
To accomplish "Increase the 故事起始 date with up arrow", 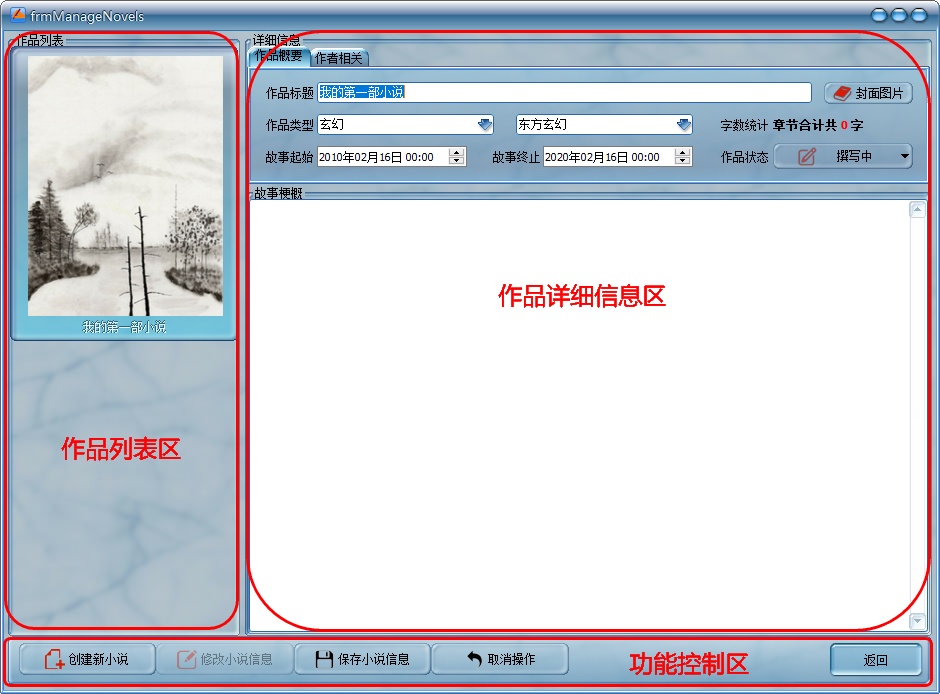I will (x=457, y=153).
